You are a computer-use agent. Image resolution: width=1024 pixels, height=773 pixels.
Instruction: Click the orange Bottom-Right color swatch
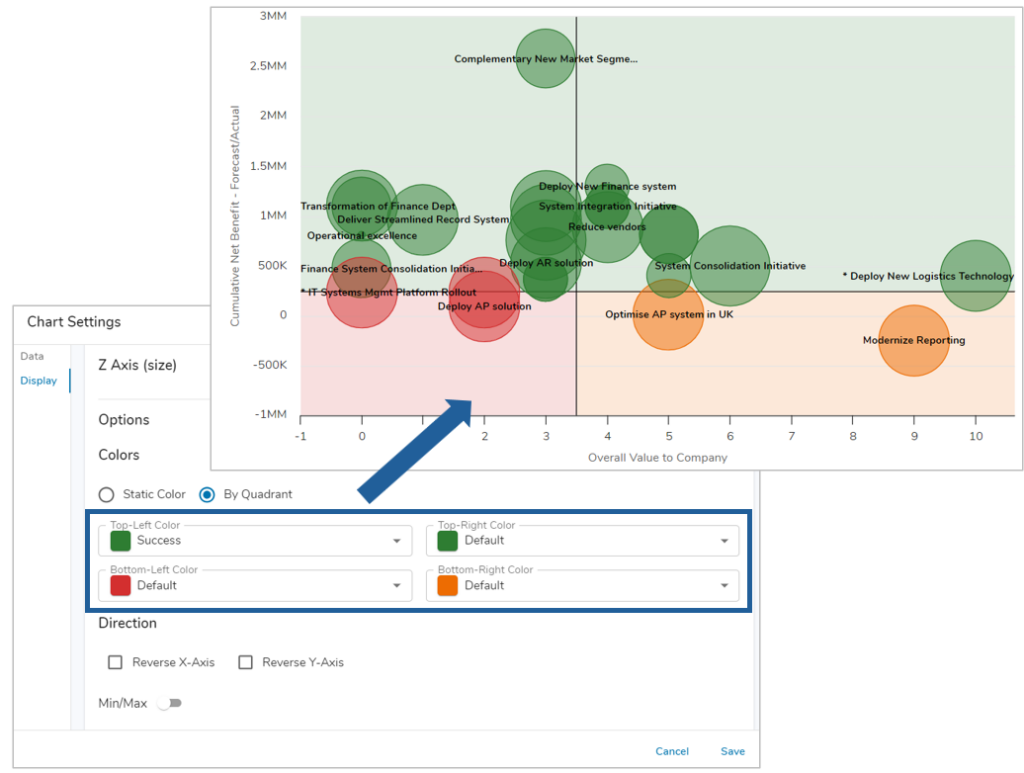point(448,586)
